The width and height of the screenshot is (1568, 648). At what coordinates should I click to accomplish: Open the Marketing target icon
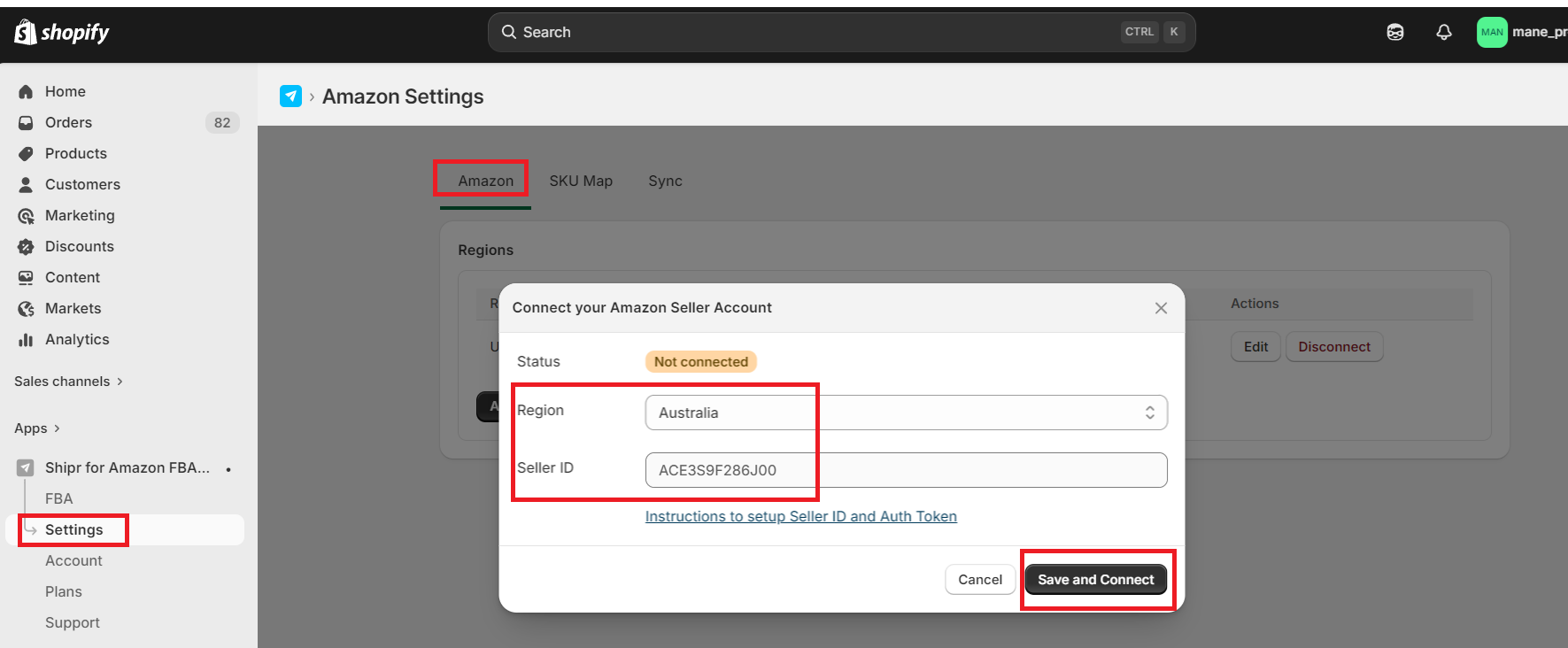click(x=26, y=216)
